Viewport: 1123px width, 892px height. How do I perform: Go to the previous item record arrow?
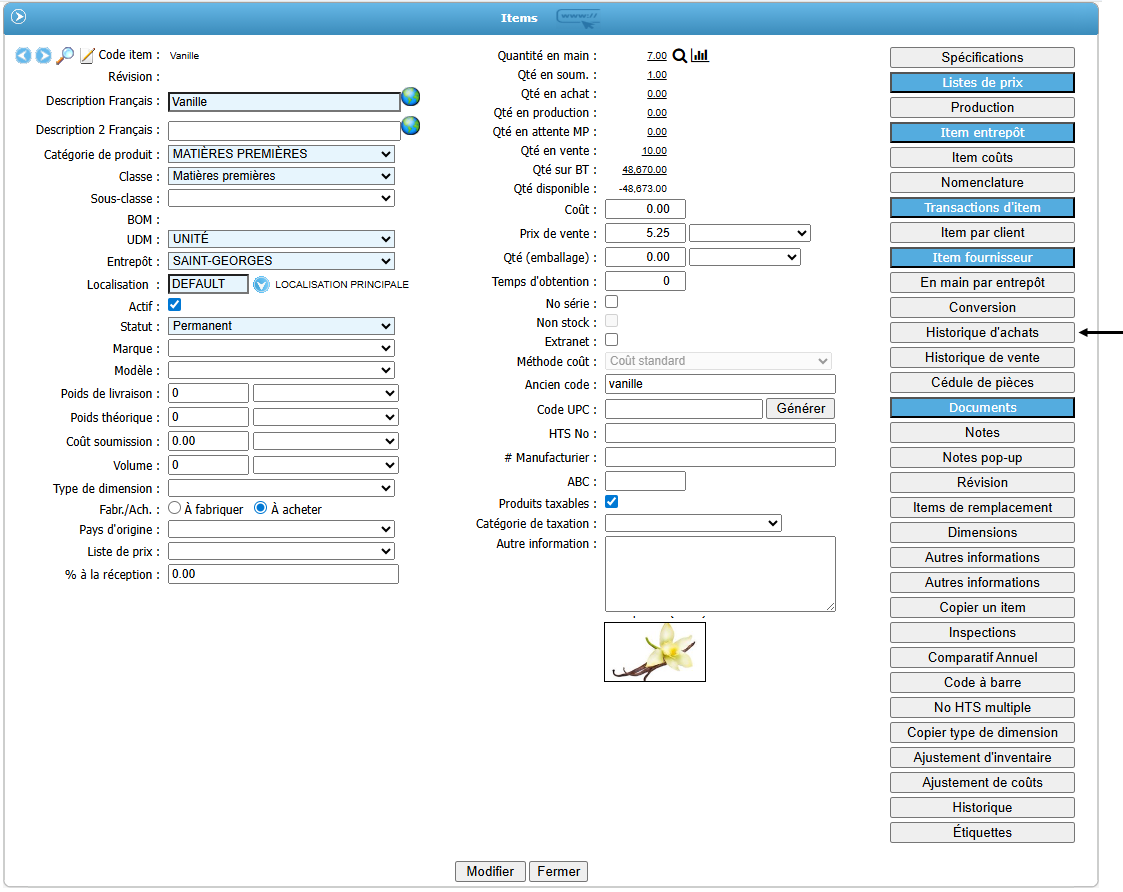click(23, 56)
